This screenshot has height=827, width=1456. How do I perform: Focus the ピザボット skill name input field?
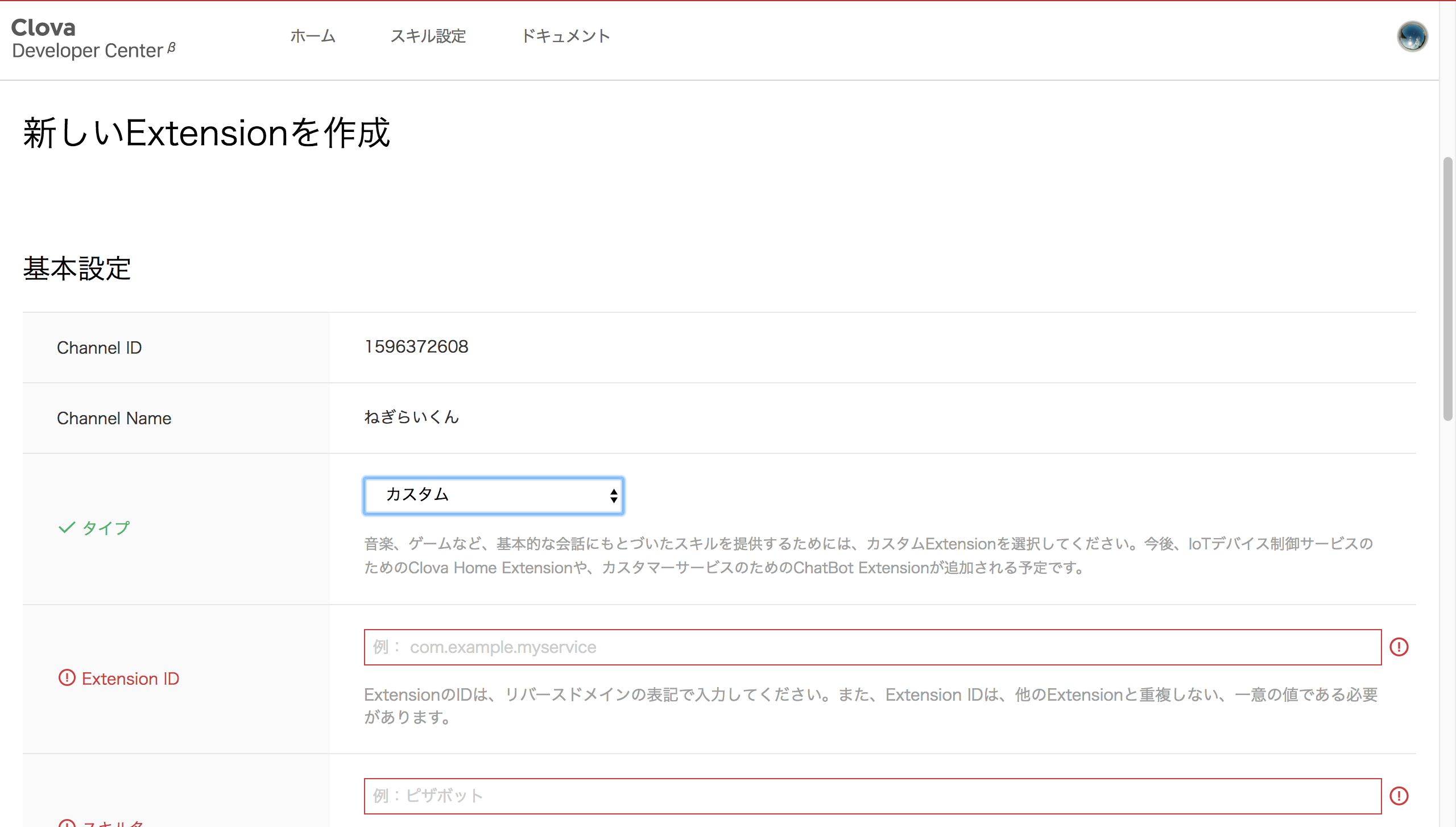click(872, 796)
